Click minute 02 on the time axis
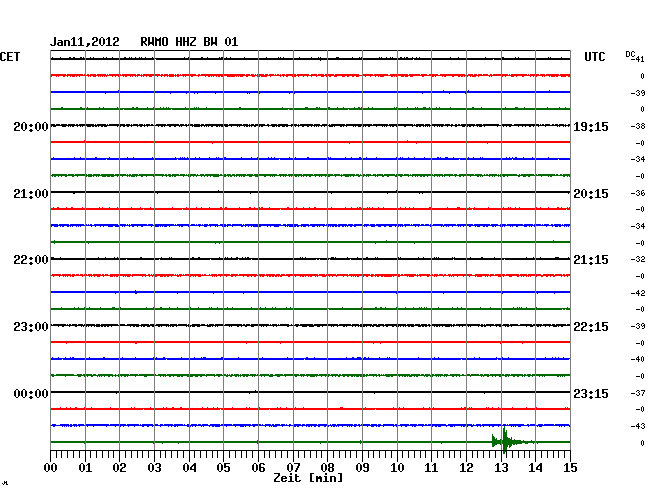This screenshot has width=650, height=494. pos(119,467)
